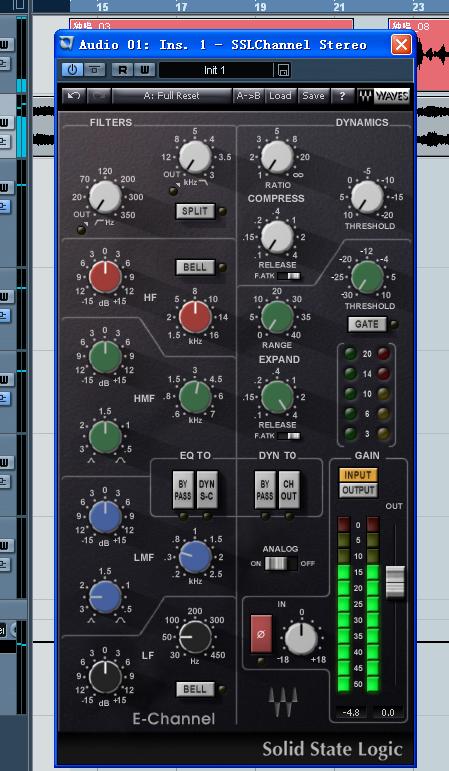This screenshot has height=771, width=449.
Task: Toggle the HF BELL button
Action: click(195, 267)
